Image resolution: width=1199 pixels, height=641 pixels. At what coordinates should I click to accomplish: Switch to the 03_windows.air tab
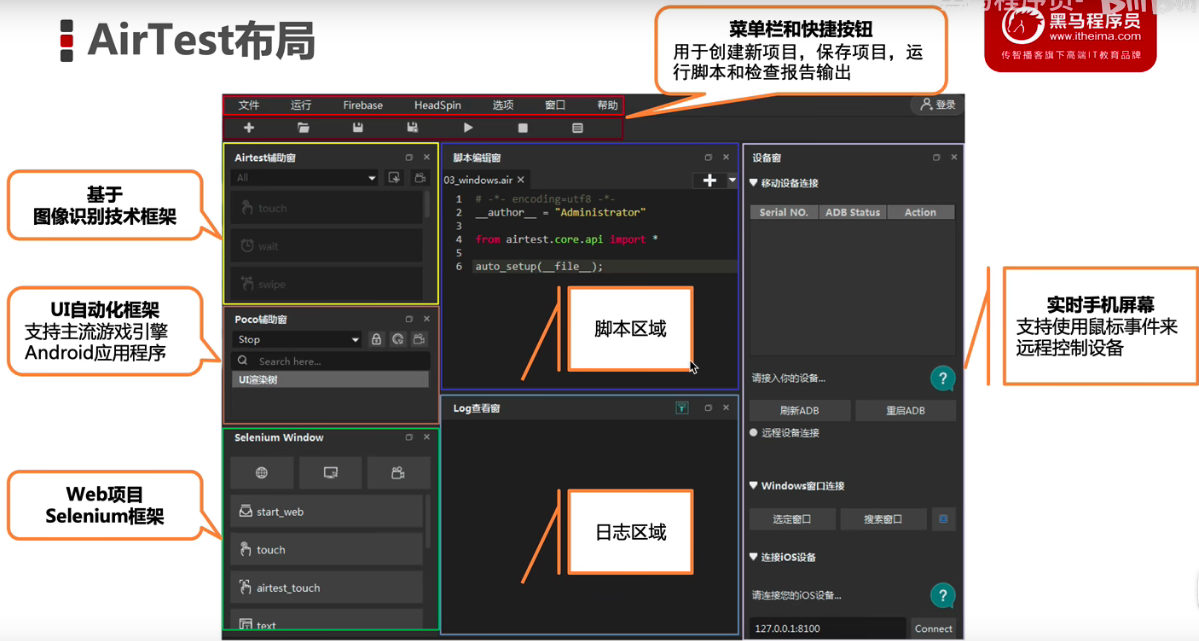coord(478,180)
